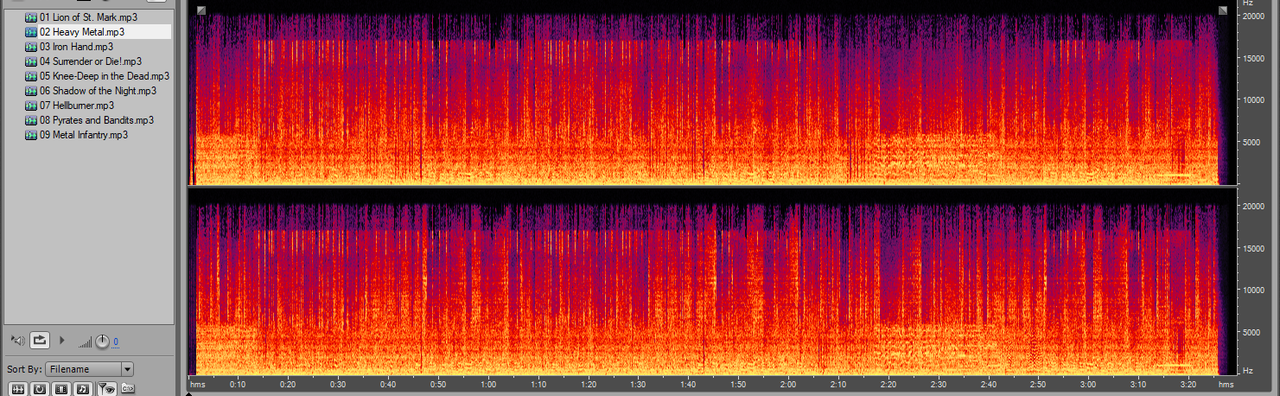Image resolution: width=1280 pixels, height=396 pixels.
Task: Click the file icon beside 03 Iron Hand.mp3
Action: tap(31, 47)
